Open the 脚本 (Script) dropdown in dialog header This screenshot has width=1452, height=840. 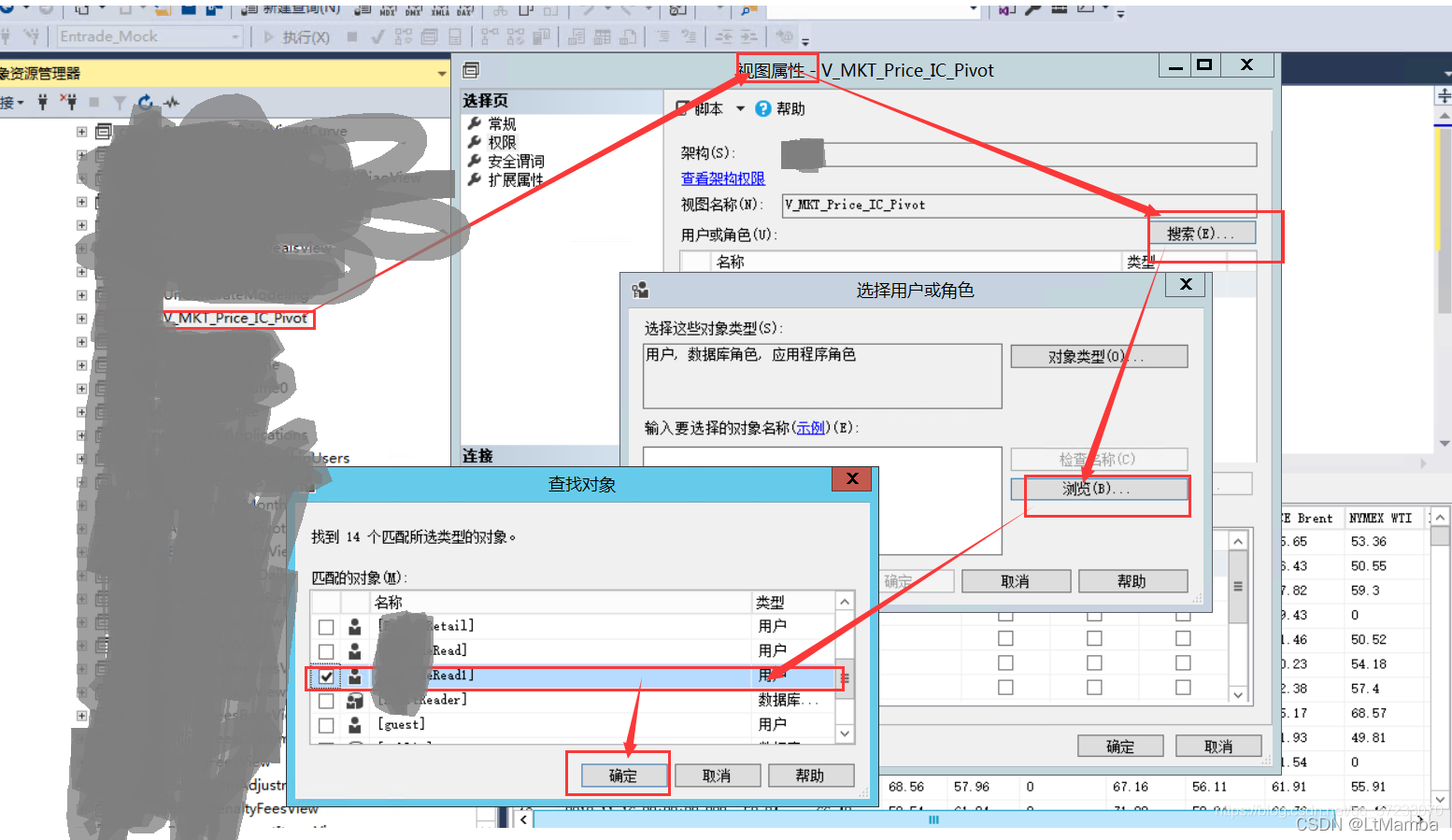741,108
